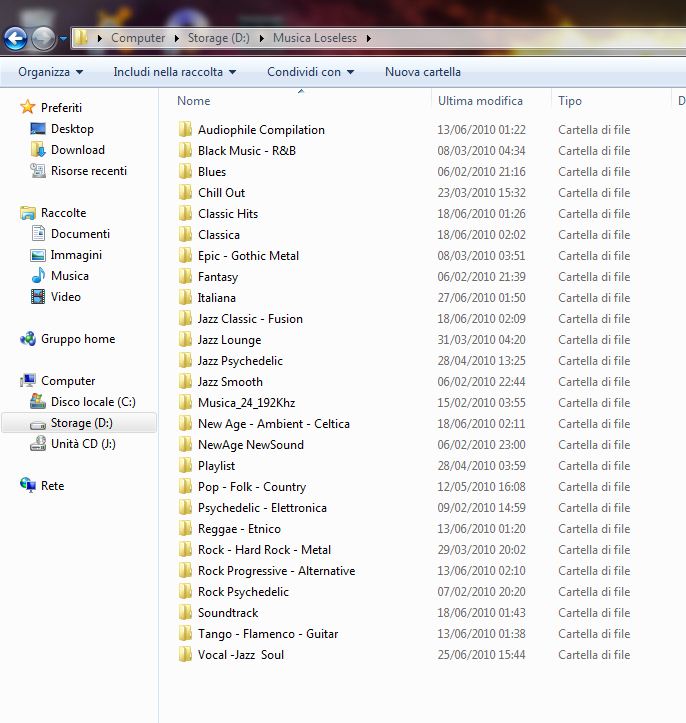Viewport: 686px width, 723px height.
Task: Select the Playlist folder name
Action: (x=217, y=466)
